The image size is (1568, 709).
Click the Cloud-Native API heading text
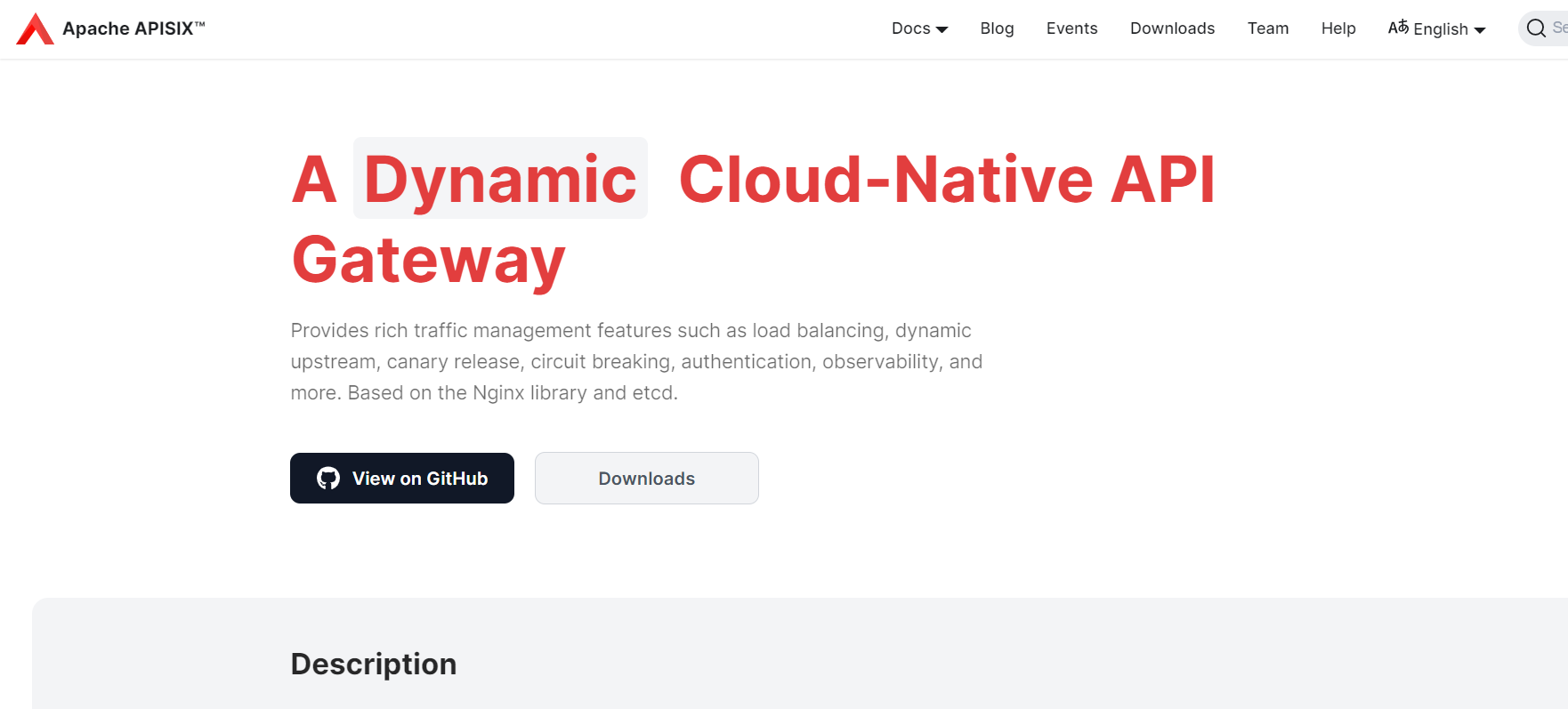tap(947, 179)
